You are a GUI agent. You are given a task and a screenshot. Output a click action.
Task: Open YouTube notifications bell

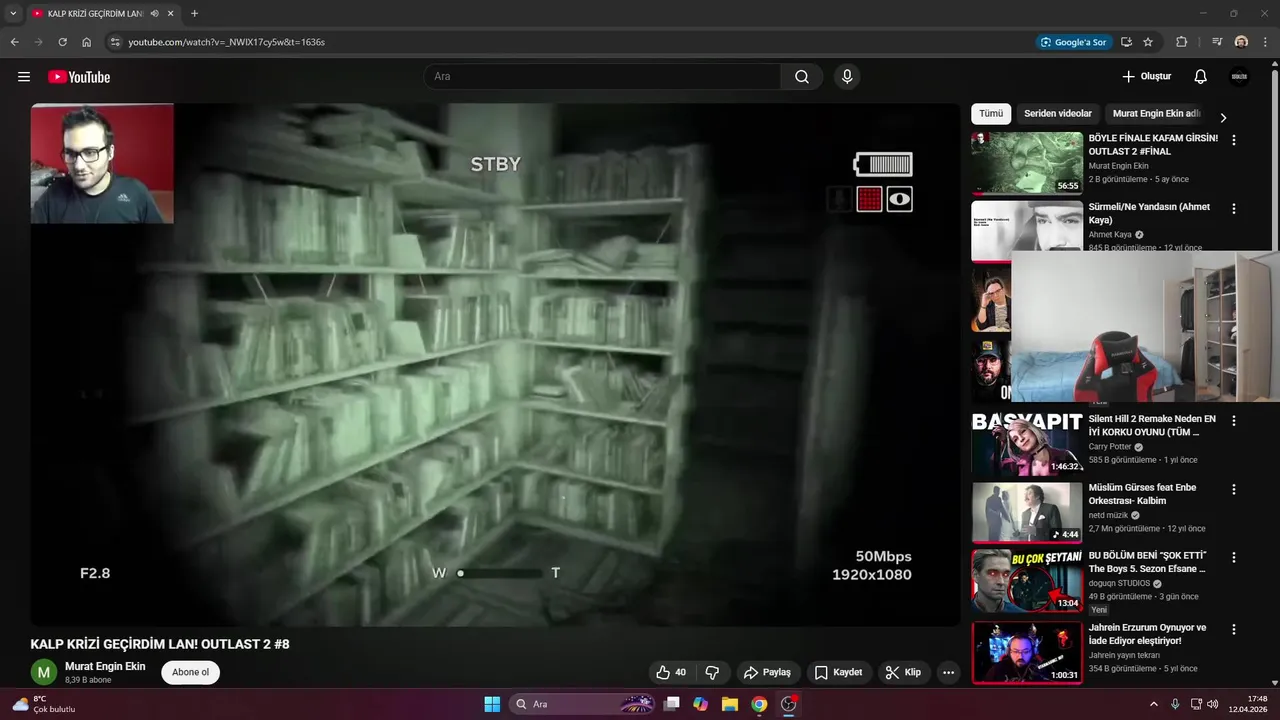1201,77
